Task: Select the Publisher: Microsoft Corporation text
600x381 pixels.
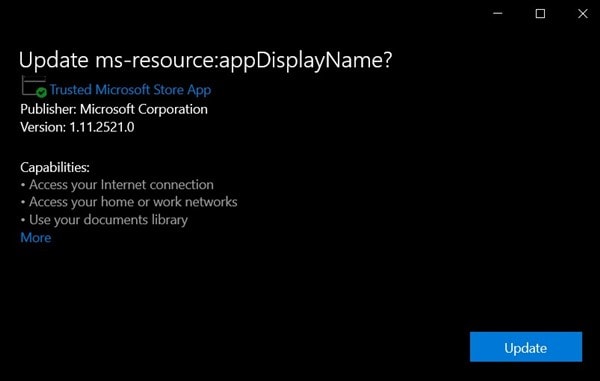Action: pos(114,109)
